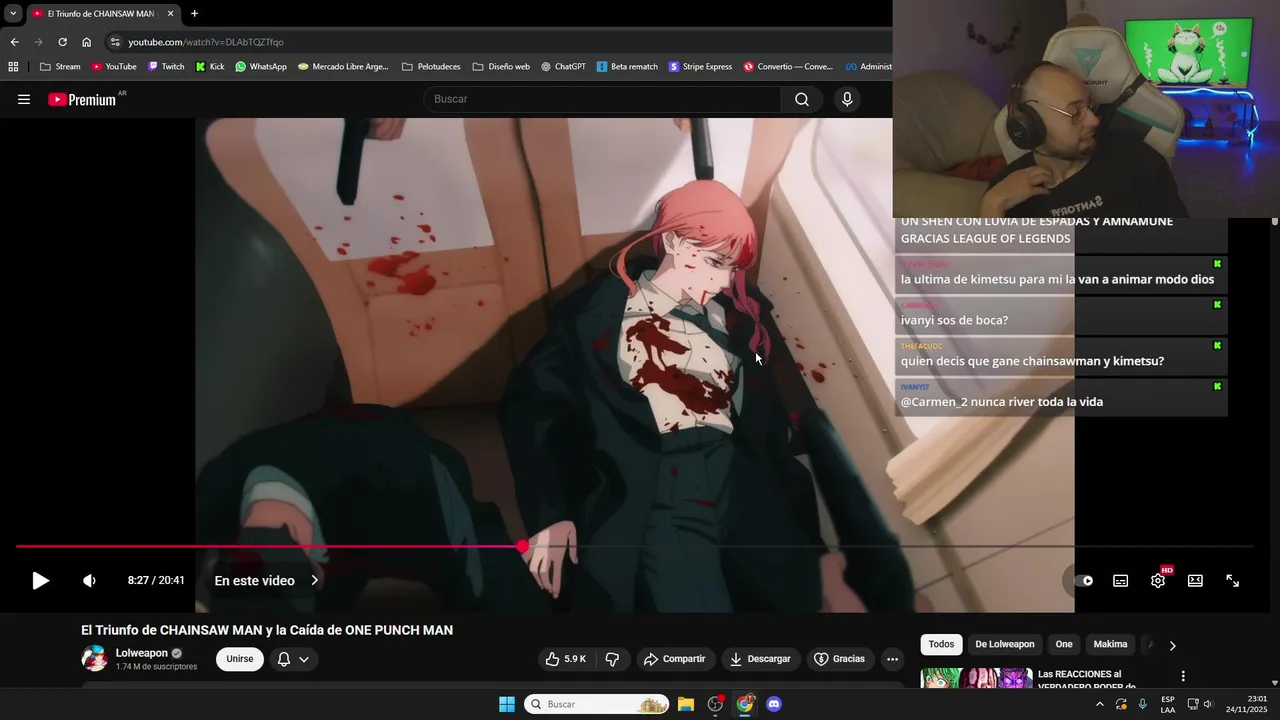Go back using the browser back arrow
This screenshot has height=720, width=1280.
(x=14, y=42)
